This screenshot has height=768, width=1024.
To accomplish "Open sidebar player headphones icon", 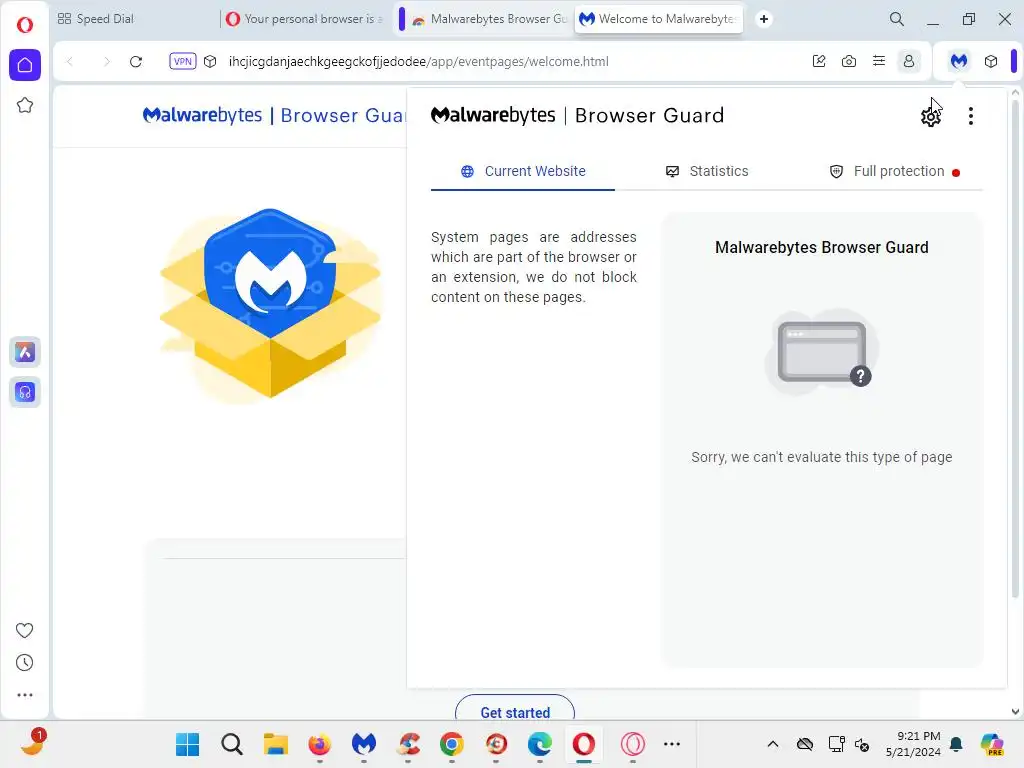I will pyautogui.click(x=25, y=392).
